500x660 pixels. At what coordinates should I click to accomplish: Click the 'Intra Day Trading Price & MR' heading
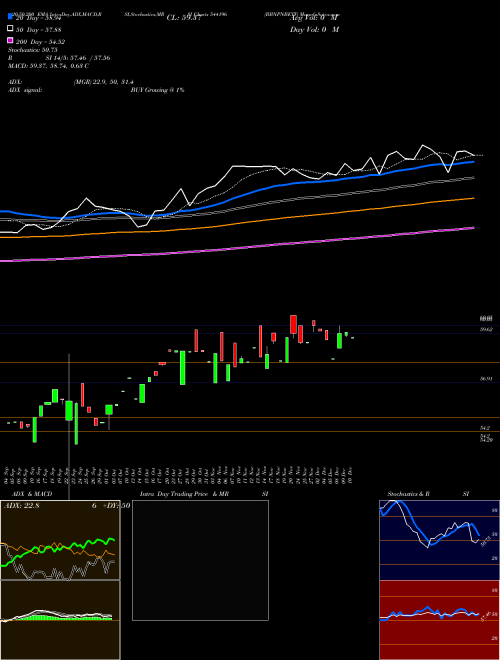[x=184, y=494]
